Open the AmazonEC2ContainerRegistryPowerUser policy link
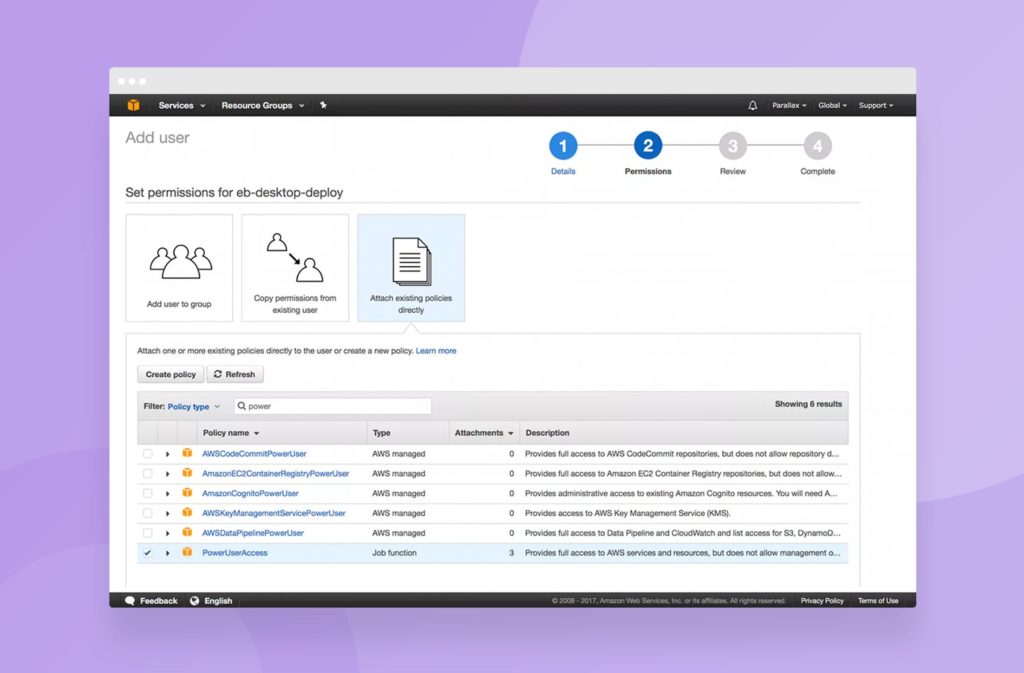Screen dimensions: 1024x673 coord(276,473)
